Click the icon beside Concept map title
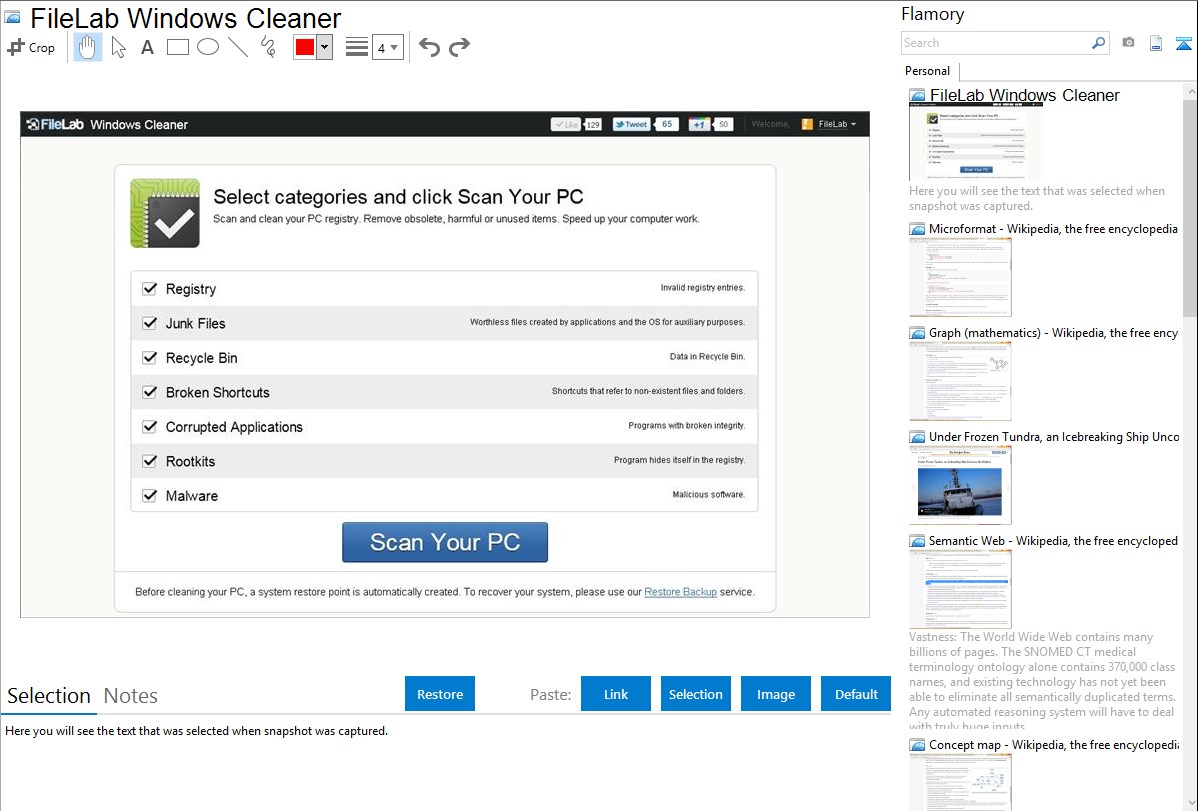Screen dimensions: 1198x811 coord(917,744)
